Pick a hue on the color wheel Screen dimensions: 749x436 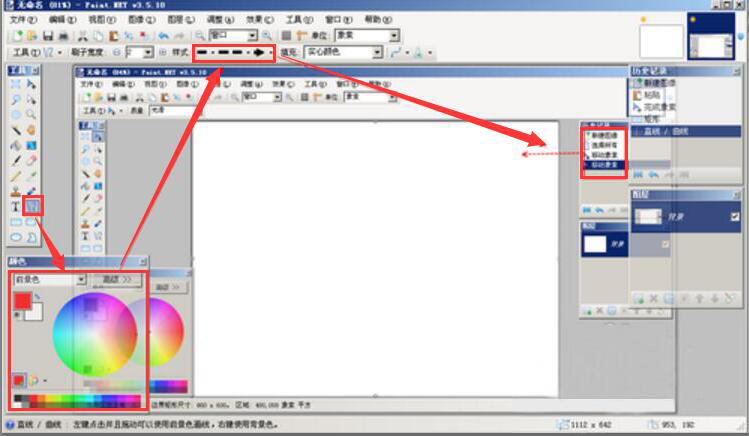click(95, 334)
